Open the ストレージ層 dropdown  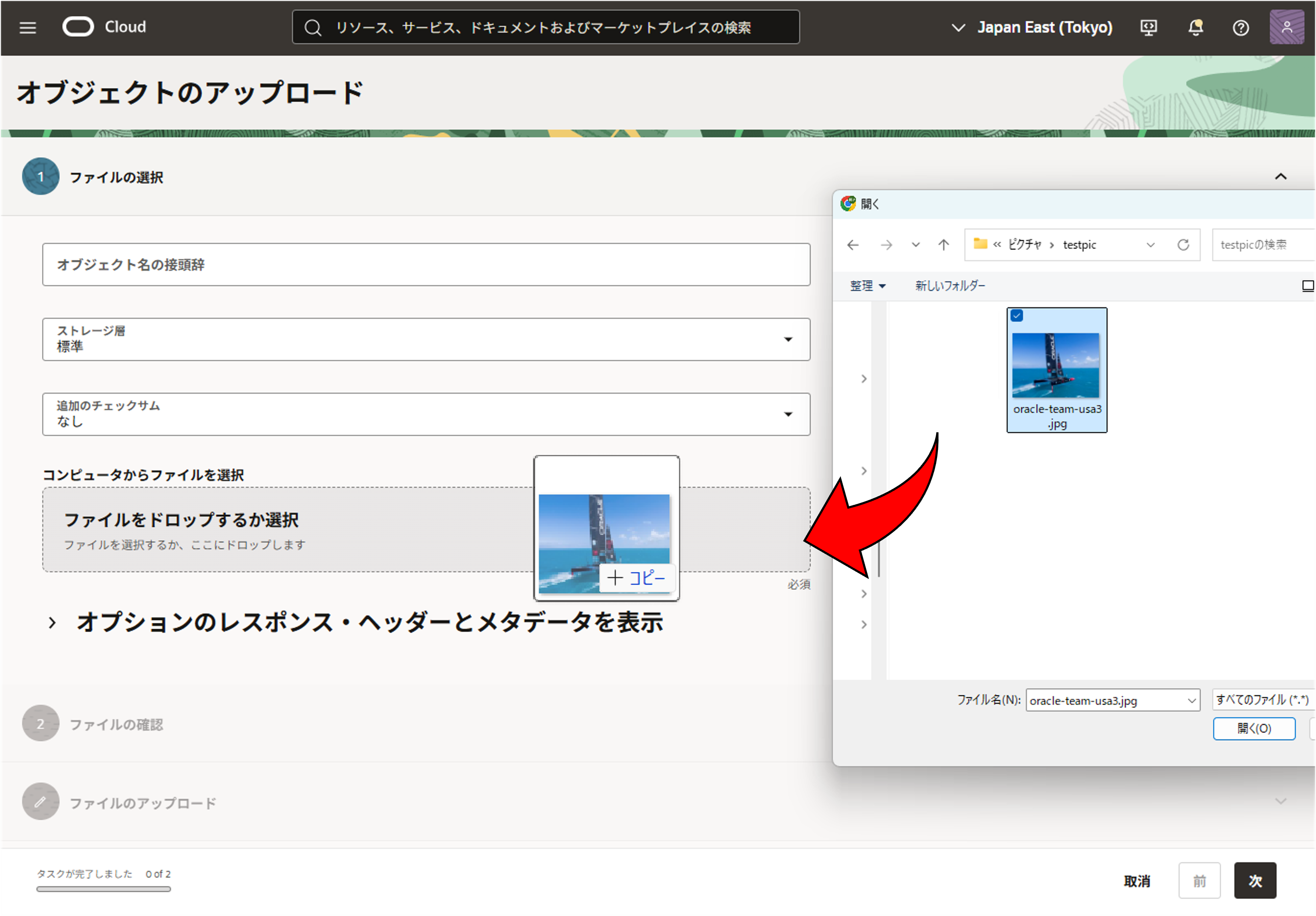(426, 339)
